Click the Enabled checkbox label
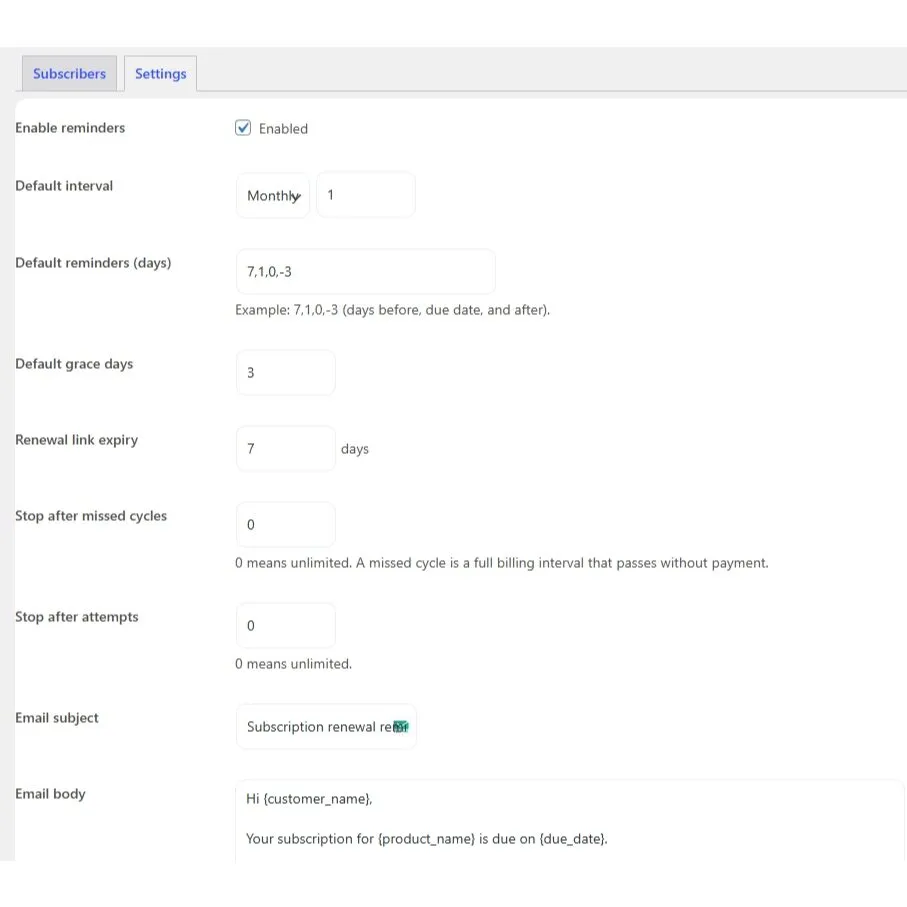 tap(283, 129)
